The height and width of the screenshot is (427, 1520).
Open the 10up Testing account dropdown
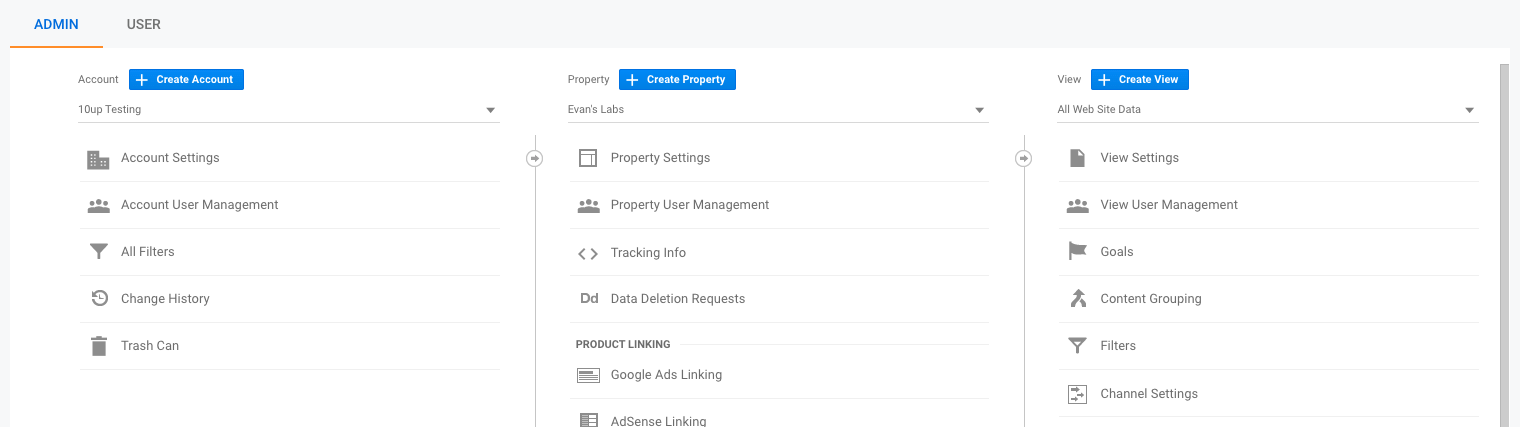[x=288, y=110]
